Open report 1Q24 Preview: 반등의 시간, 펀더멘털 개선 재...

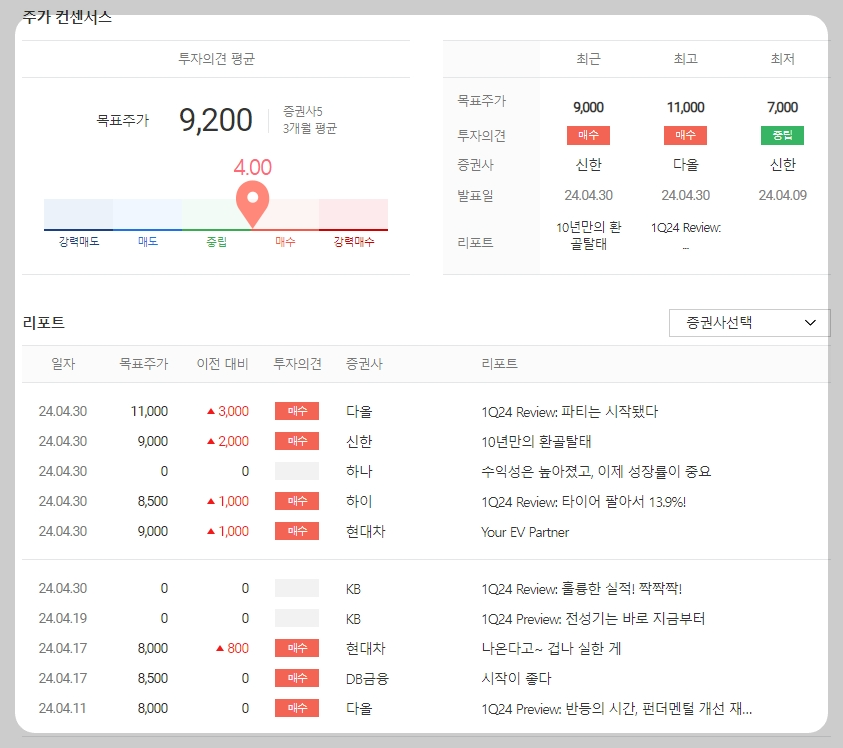point(616,709)
